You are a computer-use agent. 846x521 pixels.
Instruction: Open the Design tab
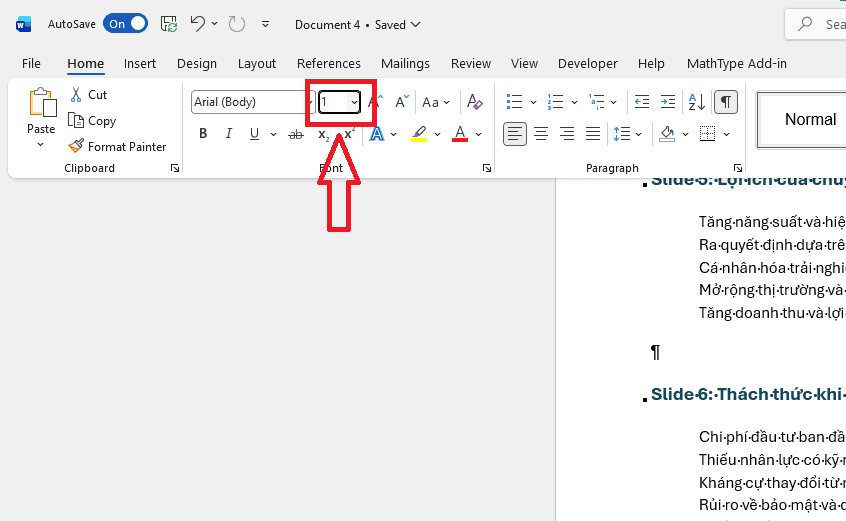point(197,64)
